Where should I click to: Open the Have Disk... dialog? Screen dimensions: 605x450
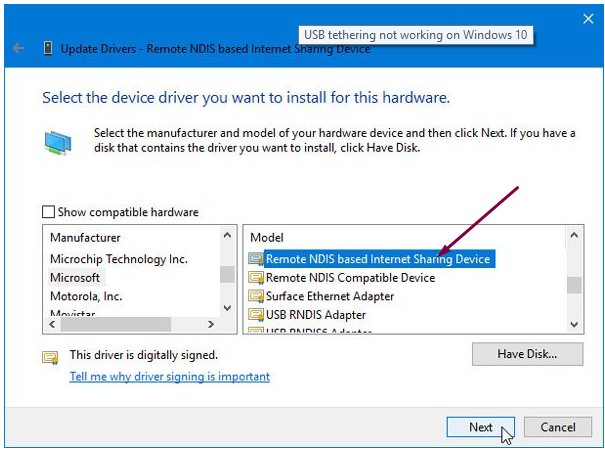click(527, 354)
